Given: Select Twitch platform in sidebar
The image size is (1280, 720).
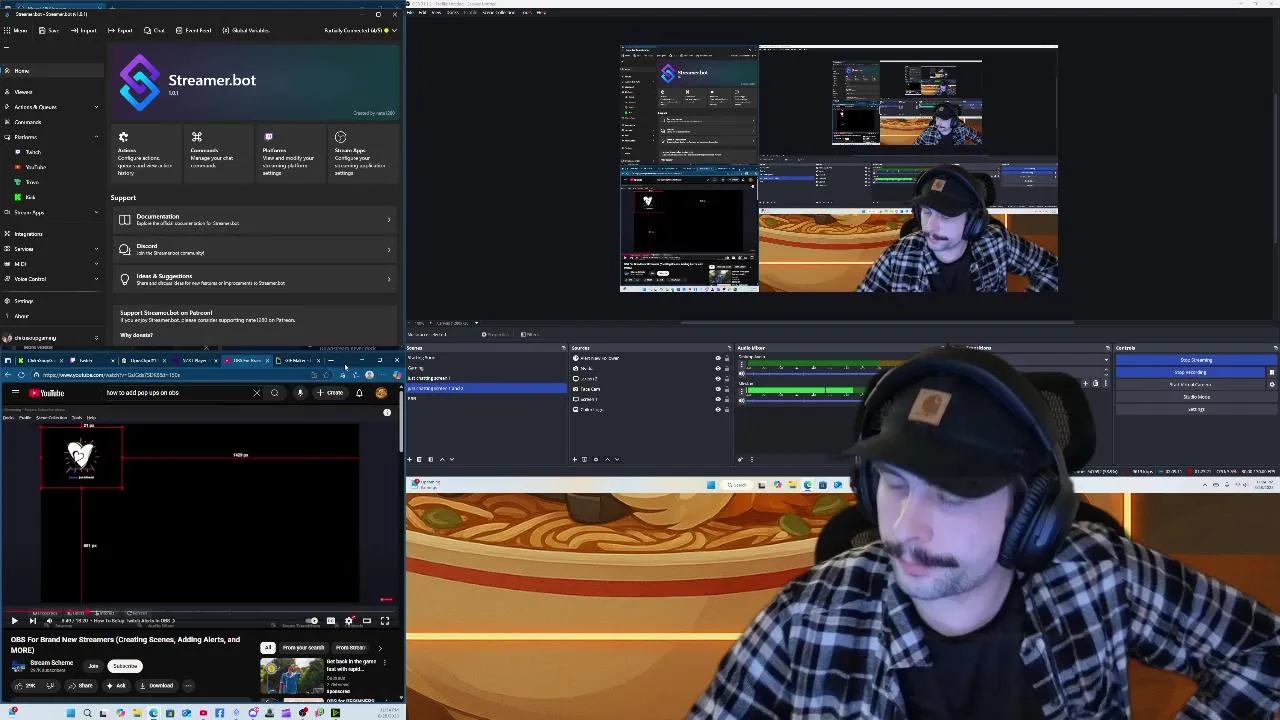Looking at the screenshot, I should point(33,152).
